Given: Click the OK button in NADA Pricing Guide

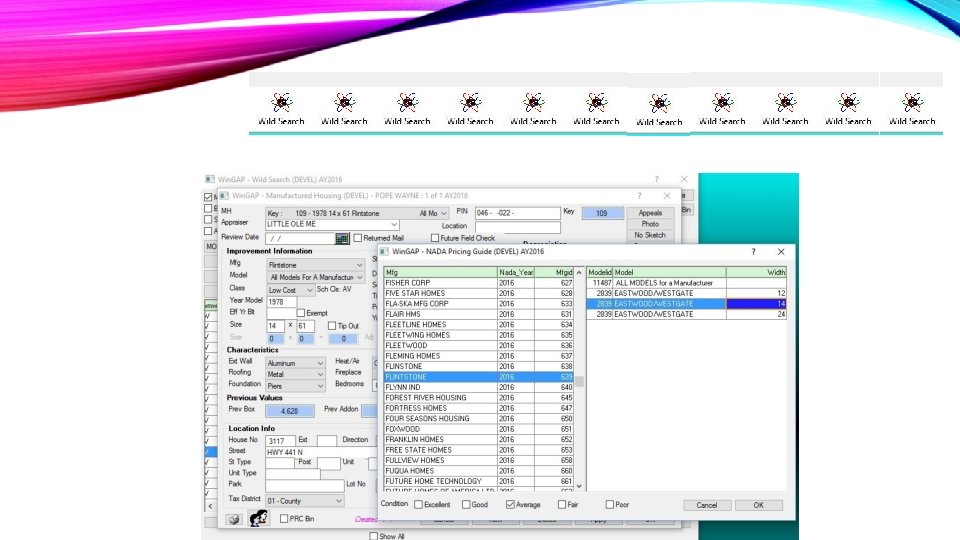Looking at the screenshot, I should pyautogui.click(x=759, y=505).
